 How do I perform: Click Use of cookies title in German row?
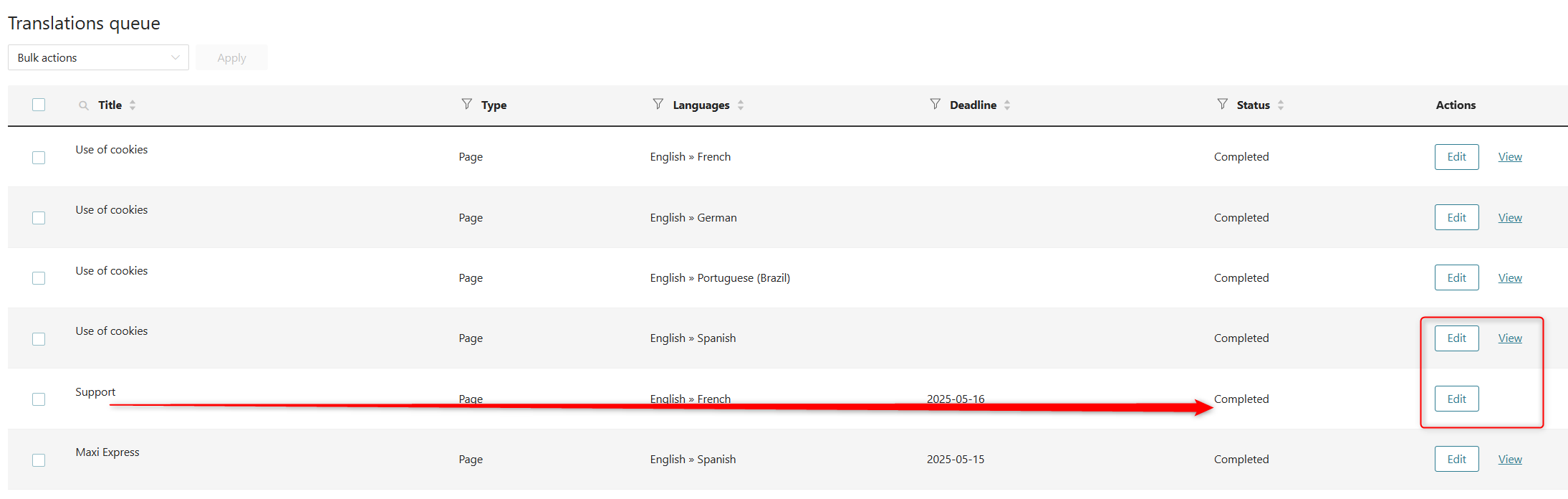click(x=112, y=210)
